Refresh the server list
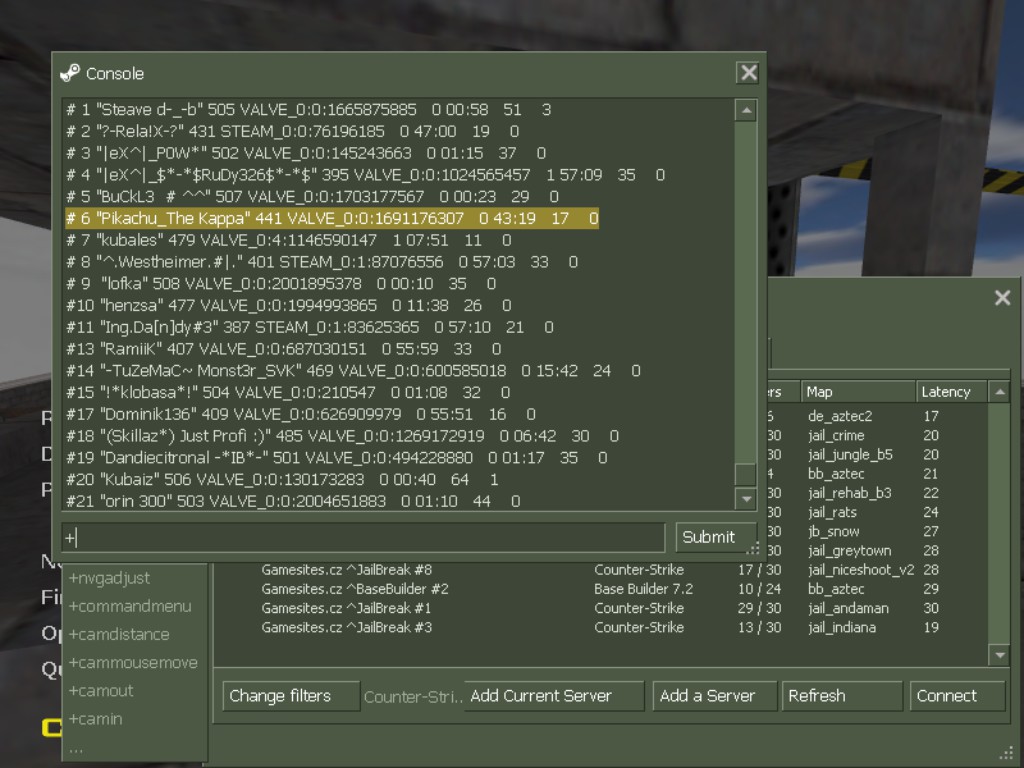 tap(842, 696)
